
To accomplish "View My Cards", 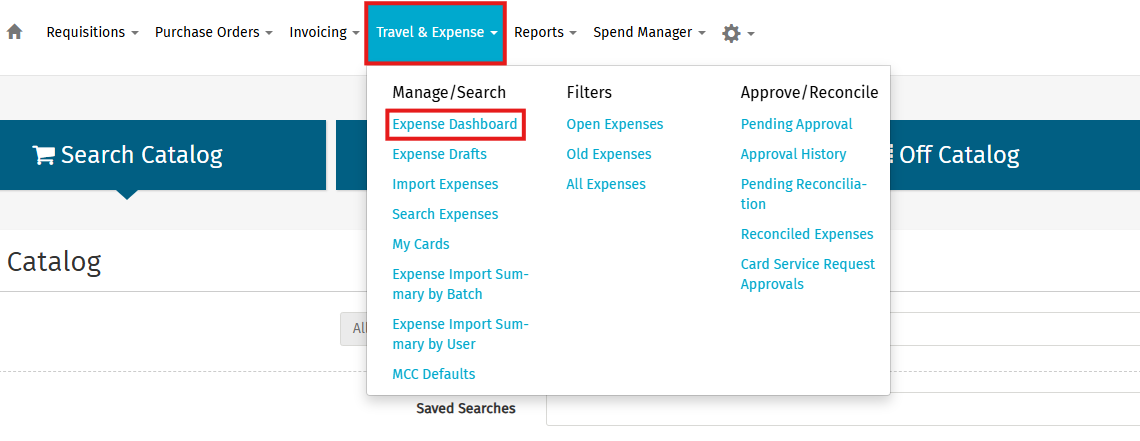I will point(421,244).
